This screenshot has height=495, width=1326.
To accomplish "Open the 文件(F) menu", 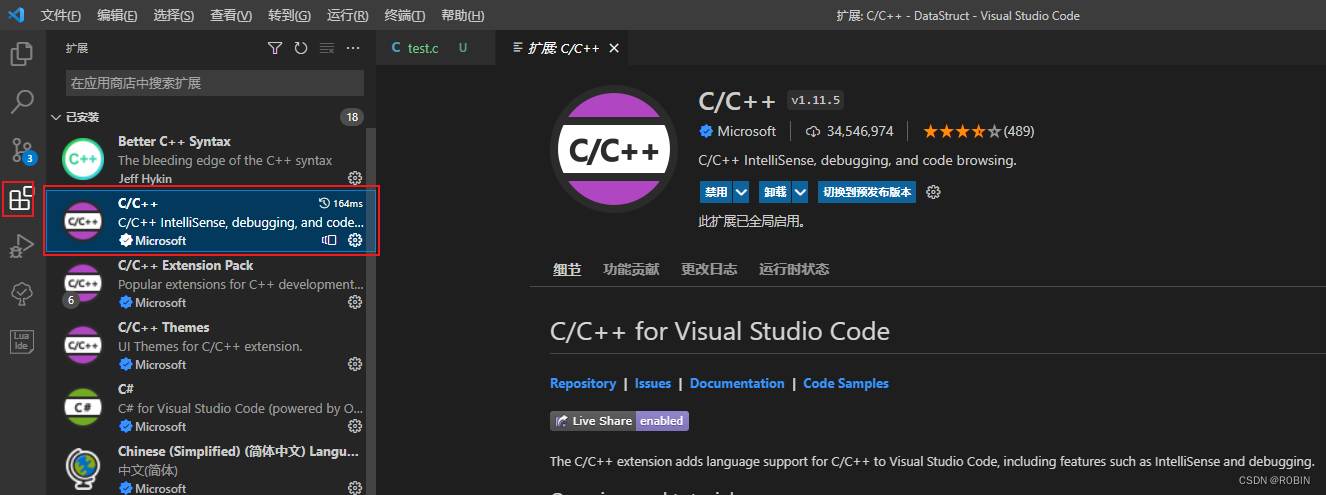I will pos(61,16).
